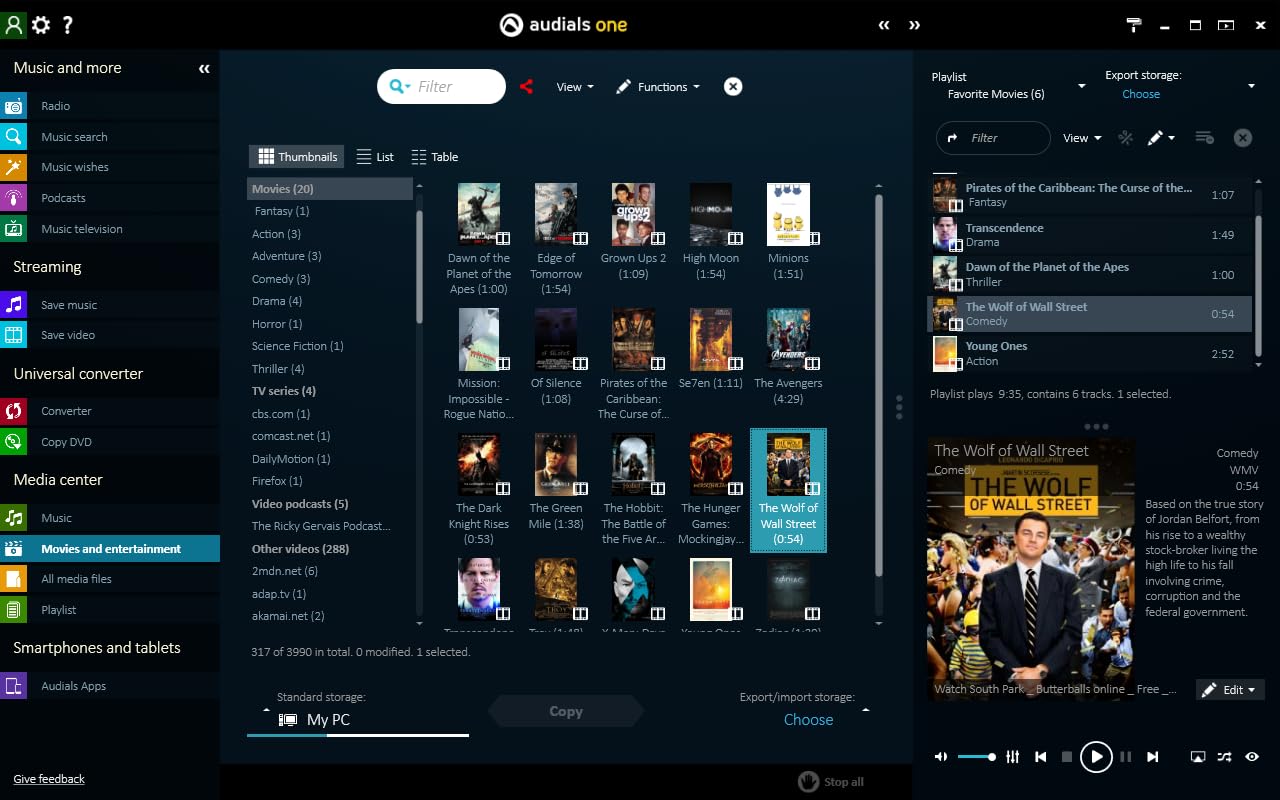Click the playlist remove-tracks icon
The width and height of the screenshot is (1280, 800).
(x=1204, y=138)
